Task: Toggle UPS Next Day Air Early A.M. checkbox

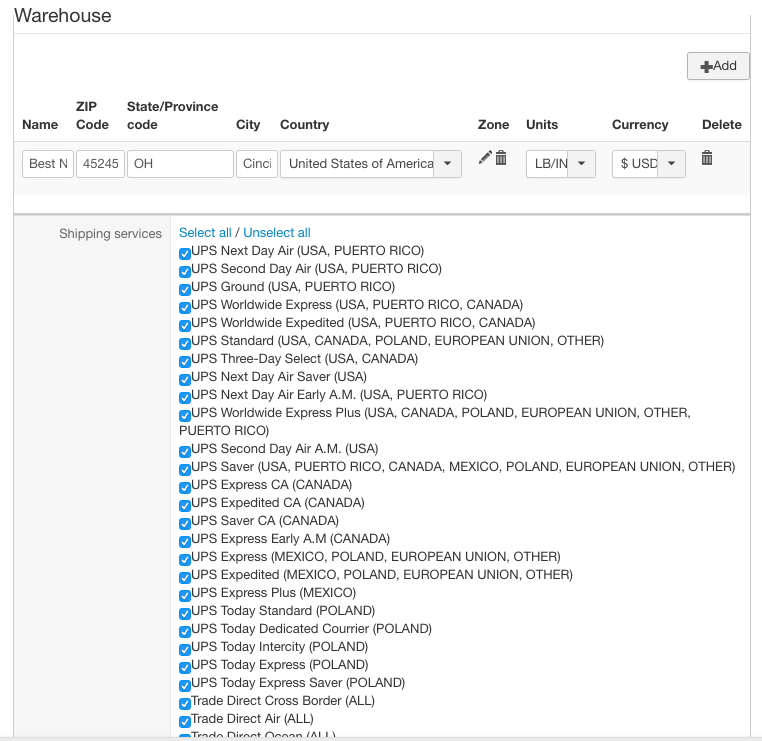Action: [x=185, y=397]
